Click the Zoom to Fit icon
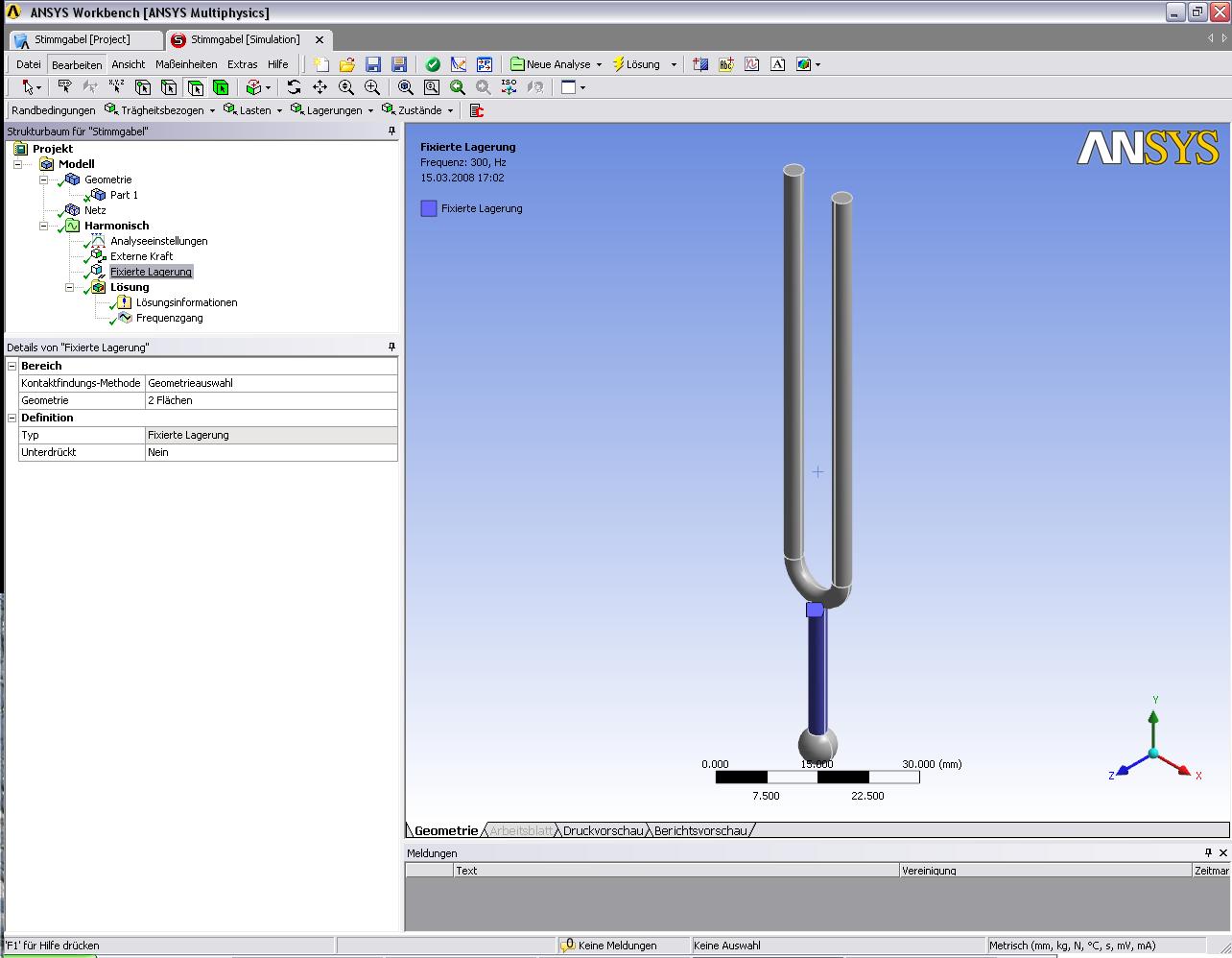Viewport: 1232px width, 958px height. click(x=406, y=87)
